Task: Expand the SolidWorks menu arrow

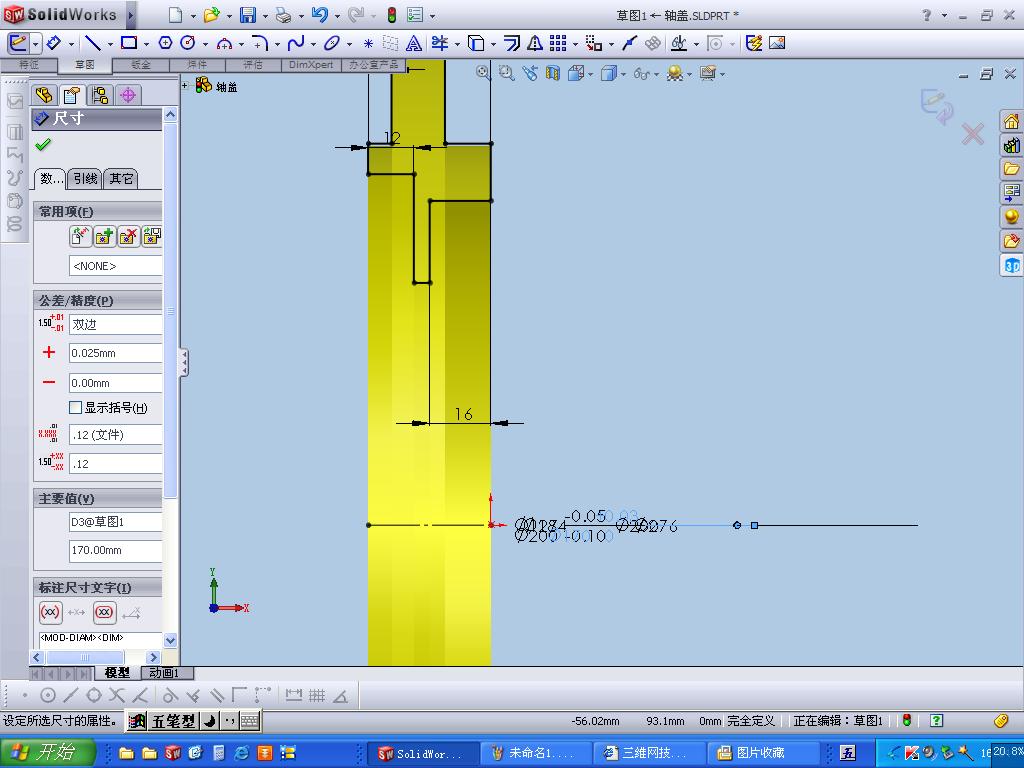Action: point(131,14)
